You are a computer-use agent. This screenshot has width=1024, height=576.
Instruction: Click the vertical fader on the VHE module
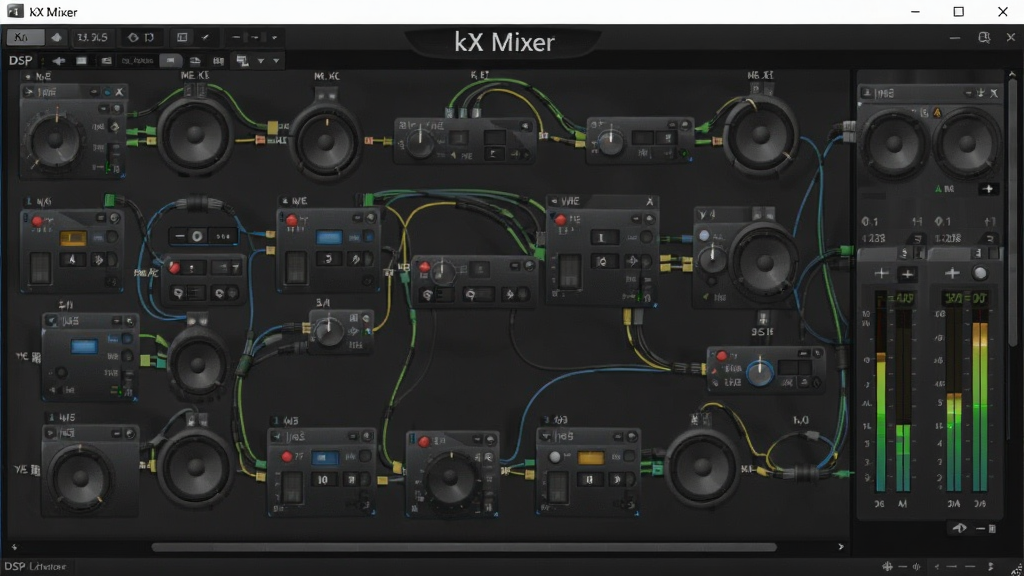click(569, 271)
